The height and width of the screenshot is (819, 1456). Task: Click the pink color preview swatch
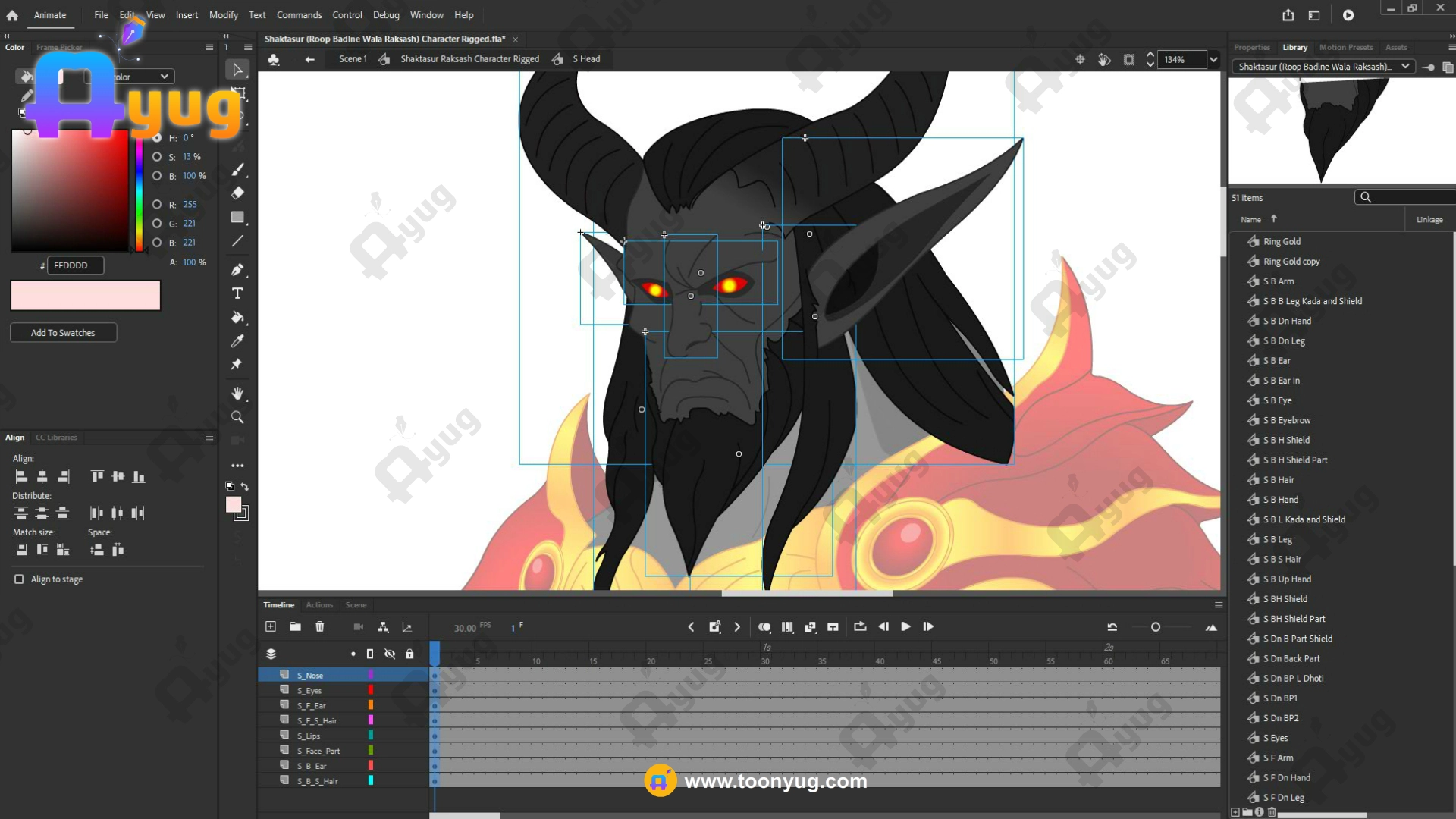pyautogui.click(x=86, y=296)
